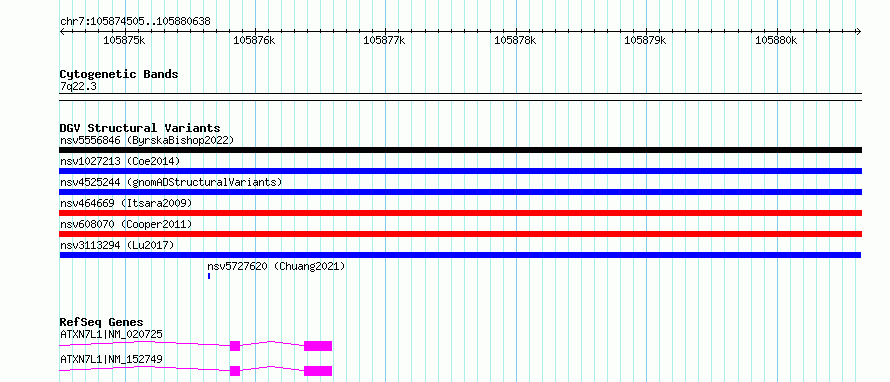The image size is (890, 382).
Task: Click the chr7:105874505..105880638 coordinates label
Action: [135, 22]
